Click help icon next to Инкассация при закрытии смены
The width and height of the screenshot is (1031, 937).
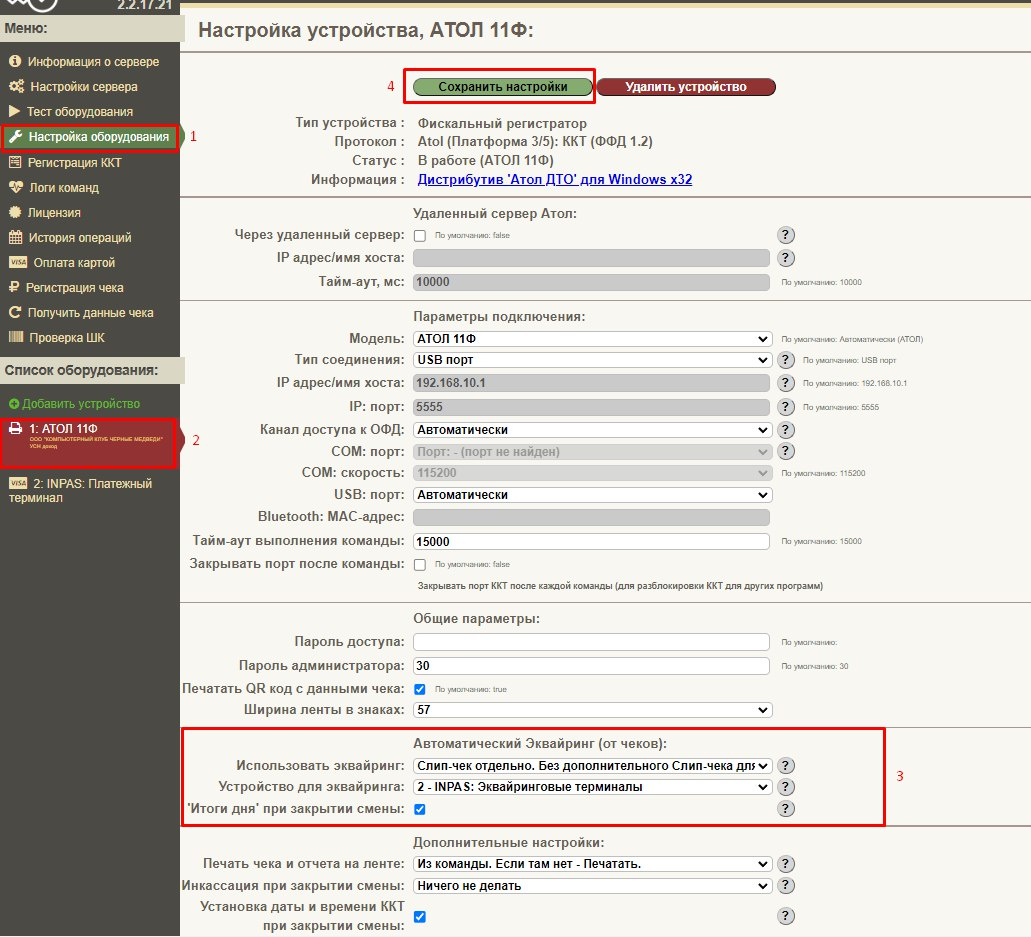[x=787, y=886]
